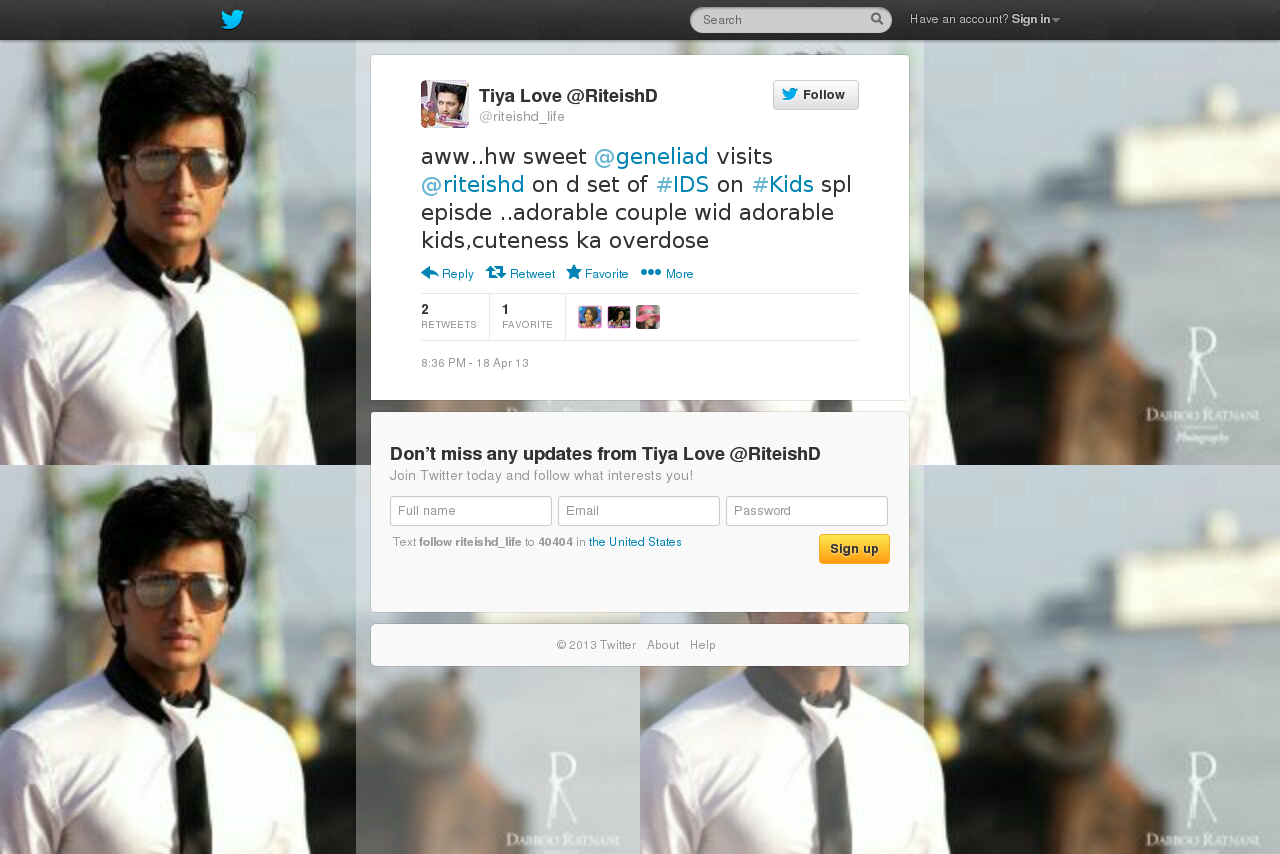The height and width of the screenshot is (854, 1280).
Task: Click the Full name input field
Action: click(x=471, y=511)
